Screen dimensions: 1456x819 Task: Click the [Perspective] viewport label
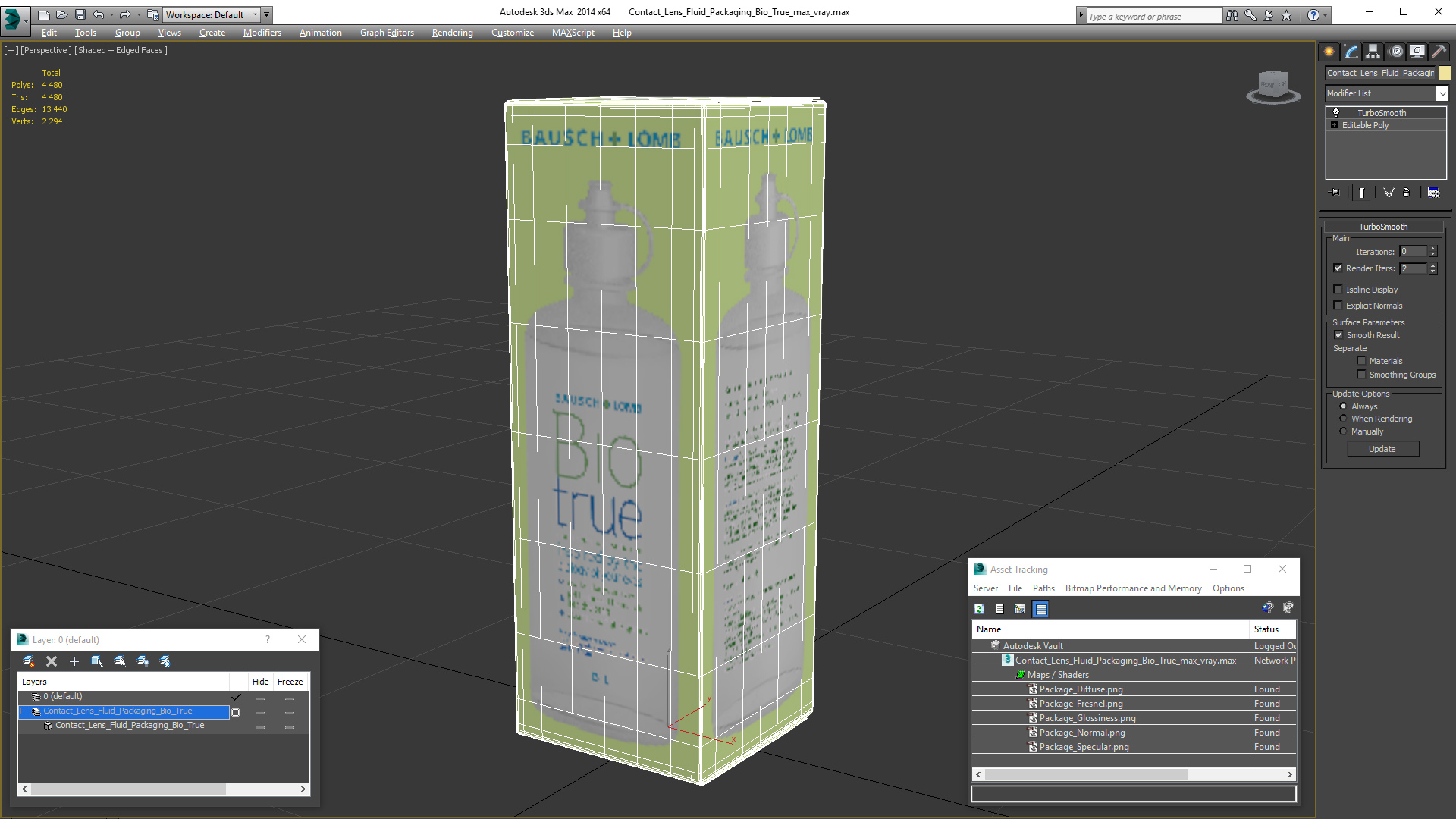coord(46,50)
